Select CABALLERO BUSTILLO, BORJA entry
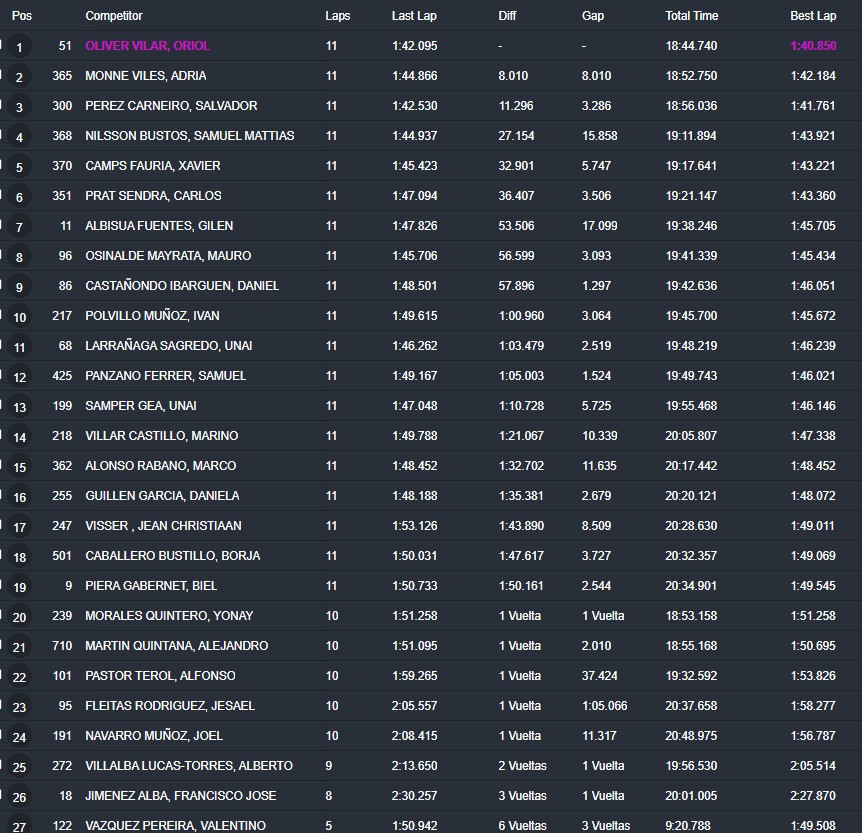The width and height of the screenshot is (862, 833). pos(173,555)
